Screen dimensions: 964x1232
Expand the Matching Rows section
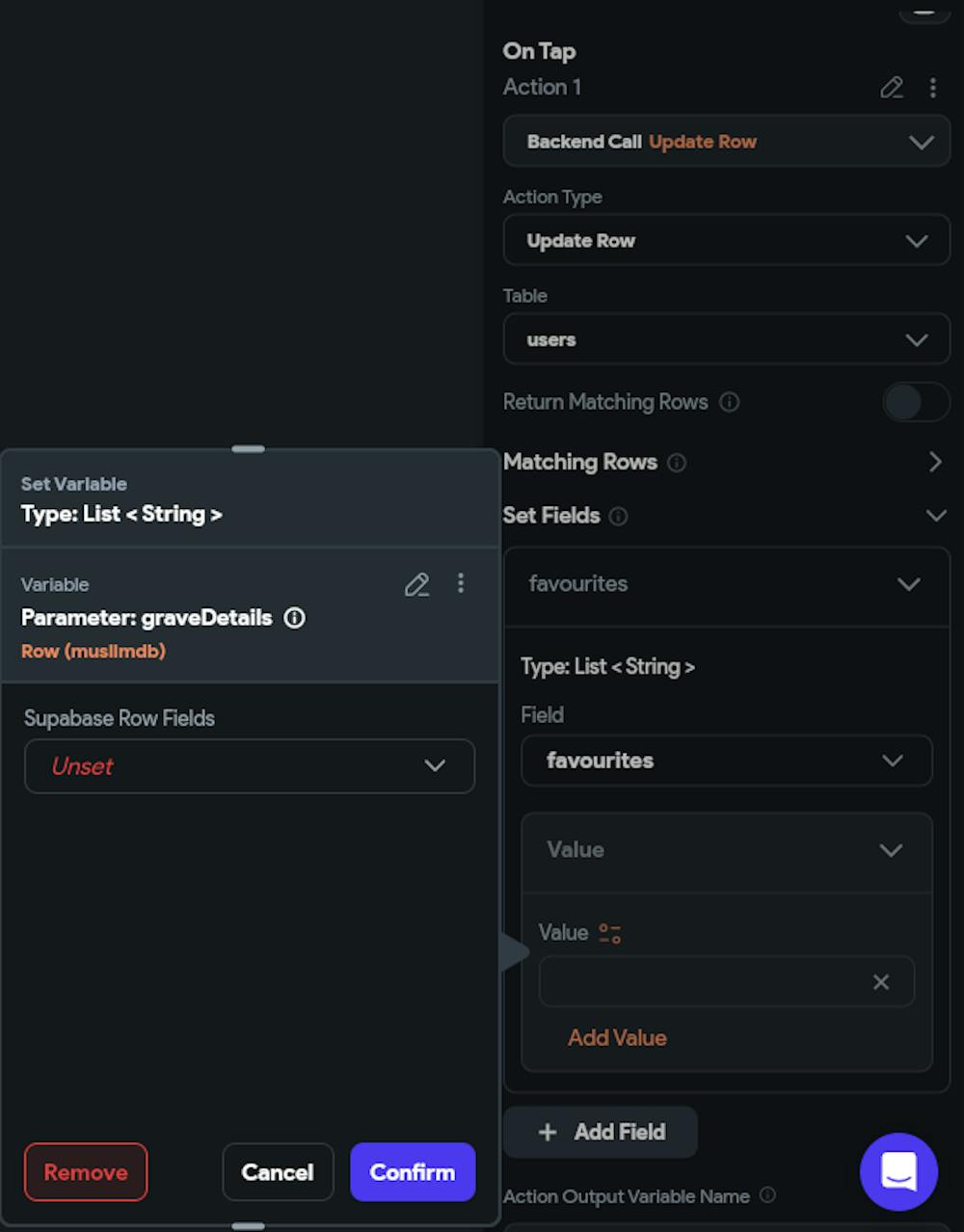click(x=934, y=463)
